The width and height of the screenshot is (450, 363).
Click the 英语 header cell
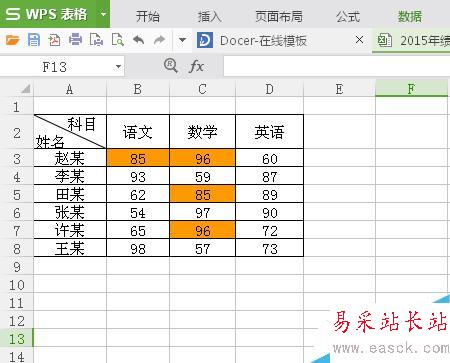click(x=269, y=132)
